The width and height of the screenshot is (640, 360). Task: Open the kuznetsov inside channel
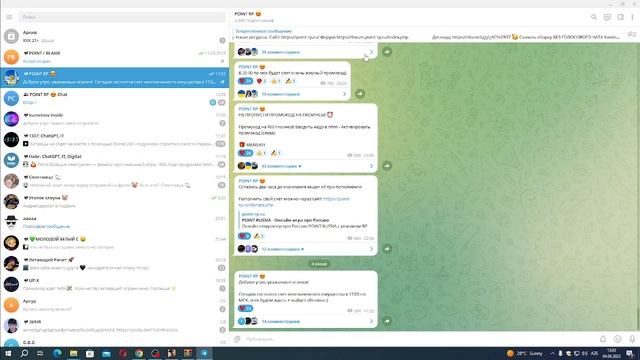tap(115, 119)
